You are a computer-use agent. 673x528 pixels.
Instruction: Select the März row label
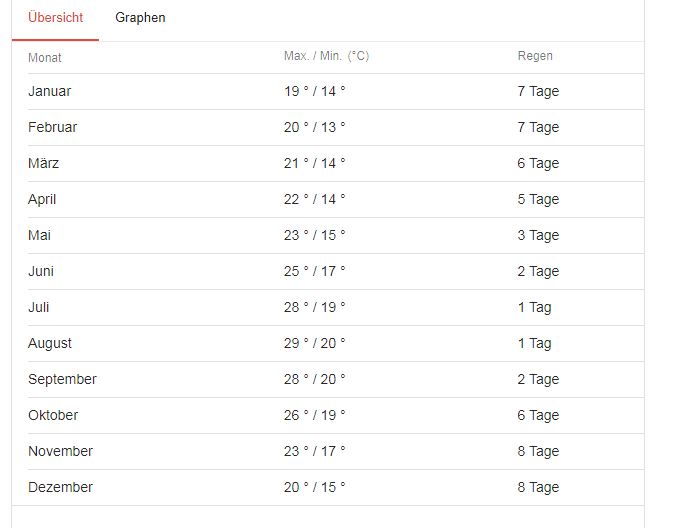[x=43, y=163]
